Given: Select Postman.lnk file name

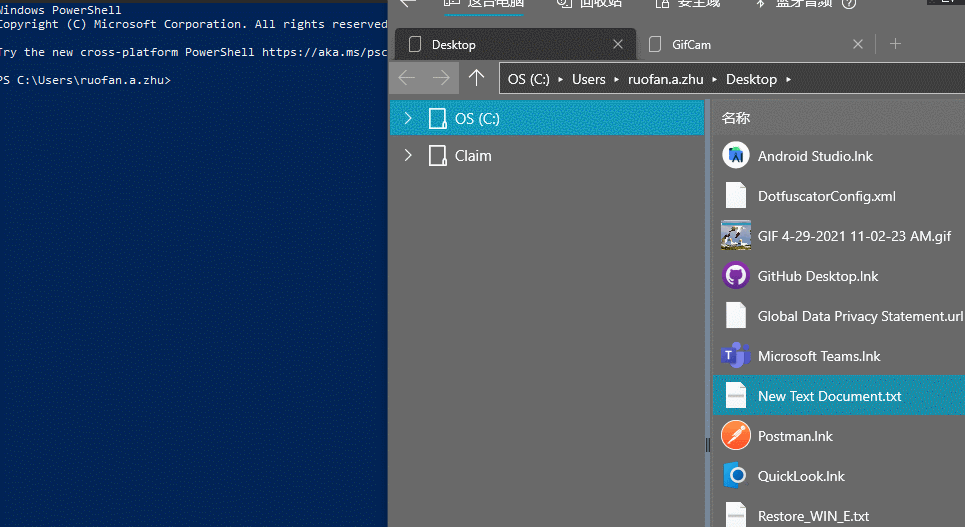Looking at the screenshot, I should (795, 436).
